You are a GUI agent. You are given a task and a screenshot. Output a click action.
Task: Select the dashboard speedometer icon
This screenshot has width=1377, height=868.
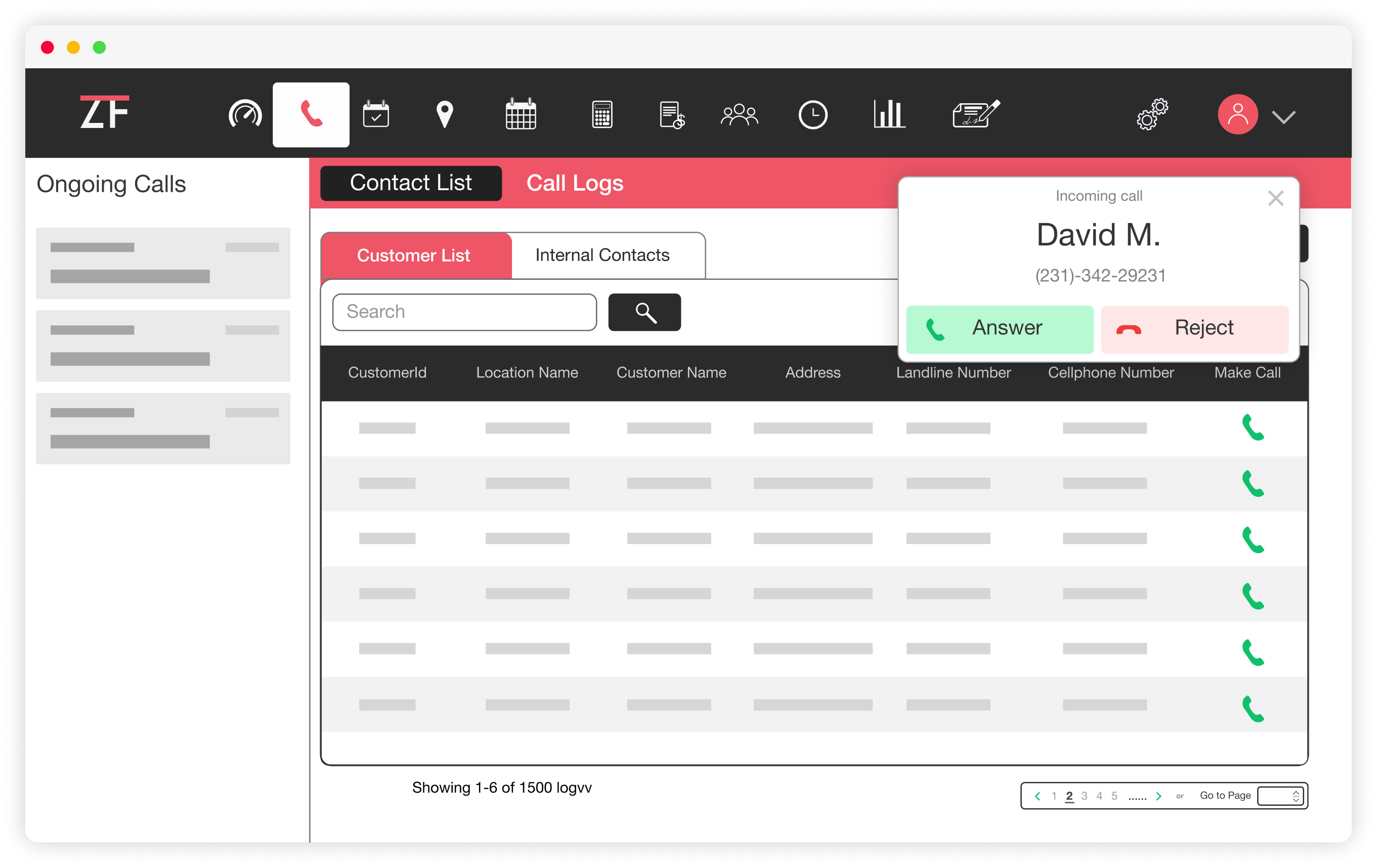(x=244, y=114)
